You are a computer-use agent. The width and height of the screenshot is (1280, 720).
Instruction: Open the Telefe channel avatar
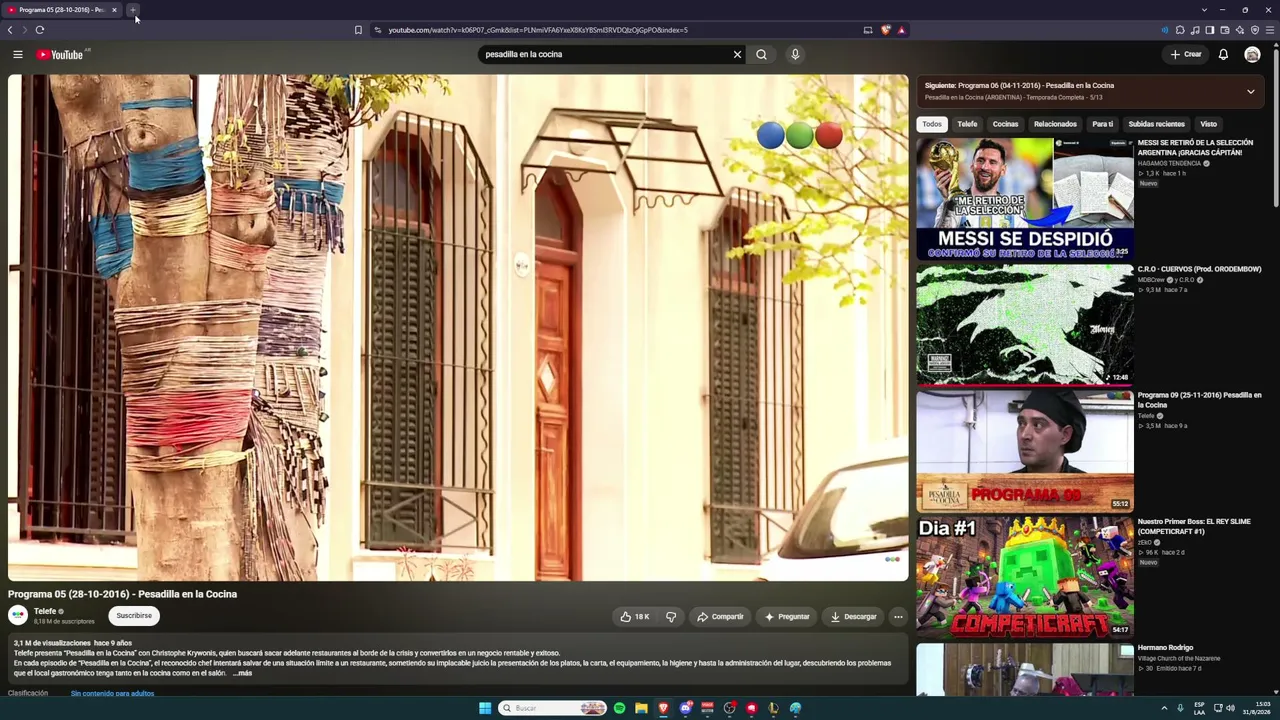coord(18,616)
